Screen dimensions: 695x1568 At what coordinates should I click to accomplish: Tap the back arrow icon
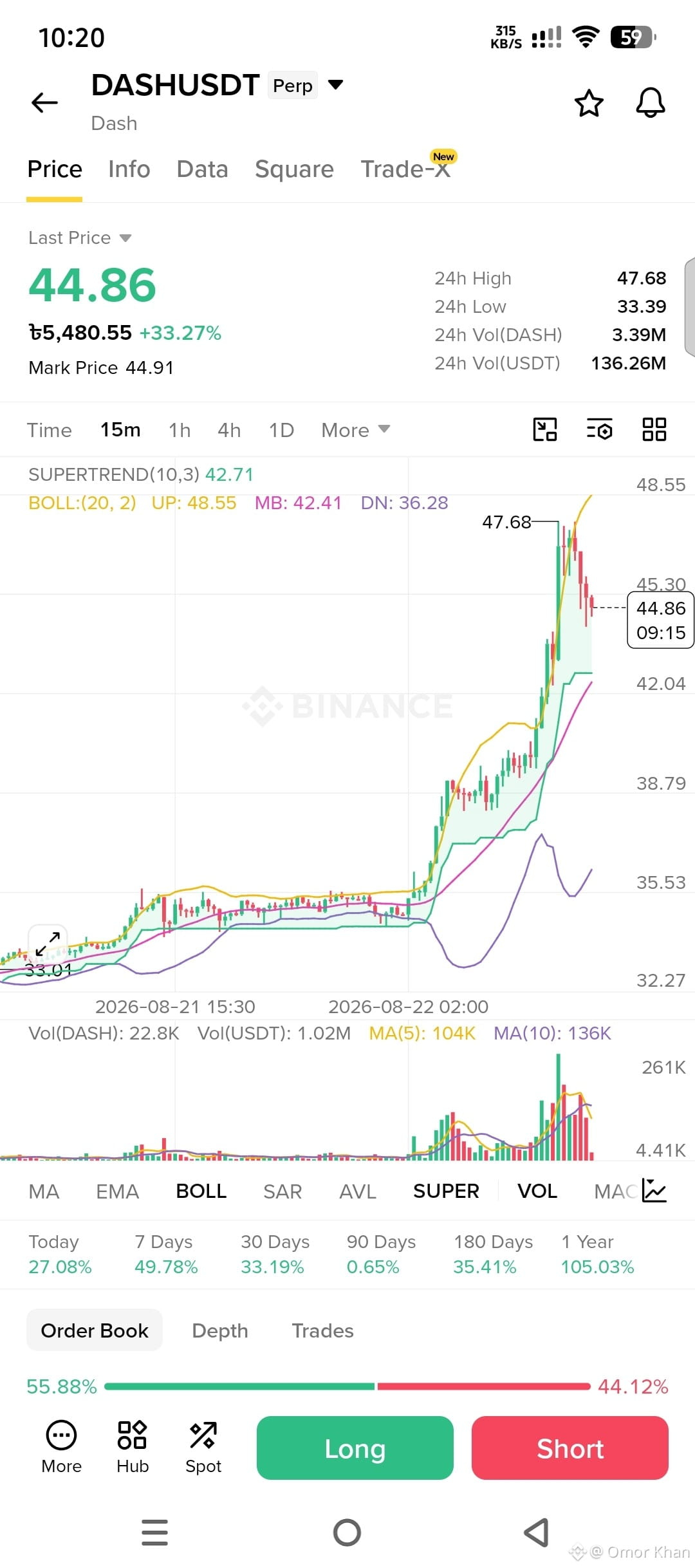click(44, 102)
